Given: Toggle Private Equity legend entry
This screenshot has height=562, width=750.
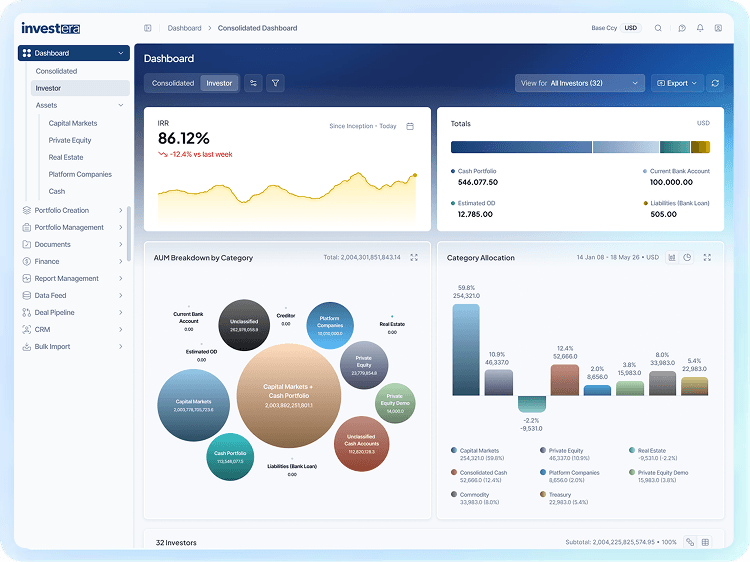Looking at the screenshot, I should coord(564,454).
